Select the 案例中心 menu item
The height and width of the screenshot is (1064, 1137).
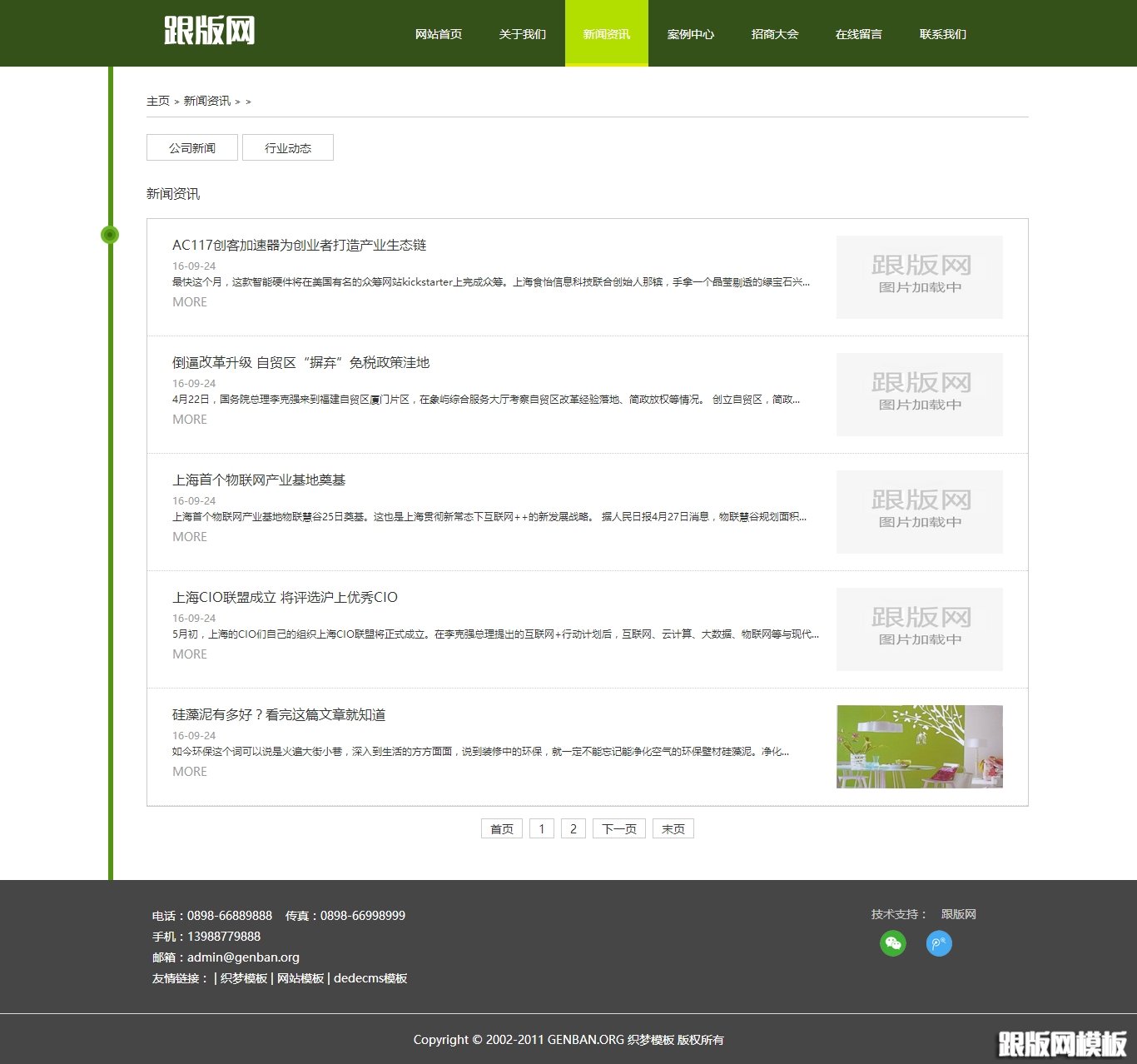[691, 34]
